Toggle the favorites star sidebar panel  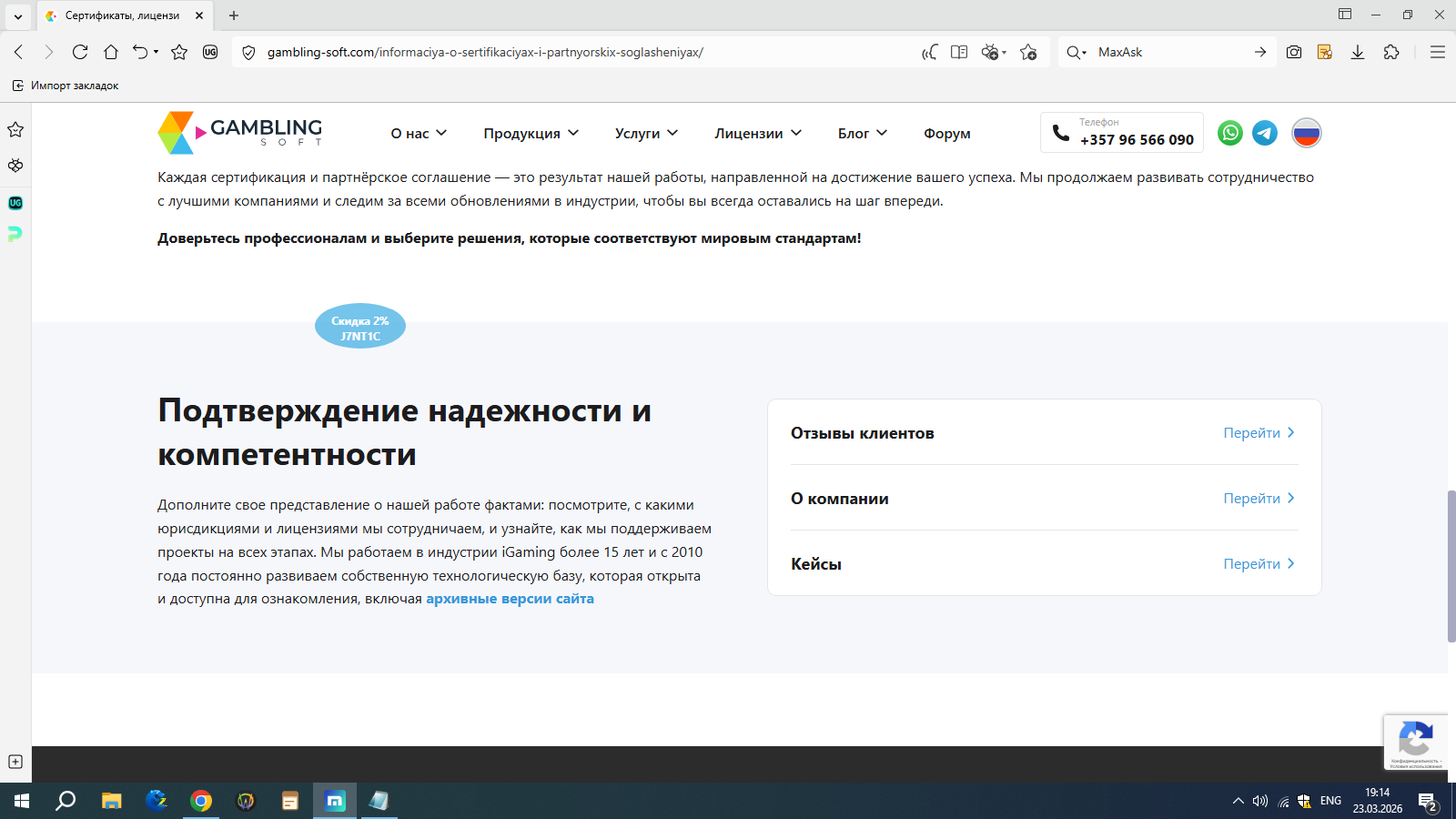15,129
